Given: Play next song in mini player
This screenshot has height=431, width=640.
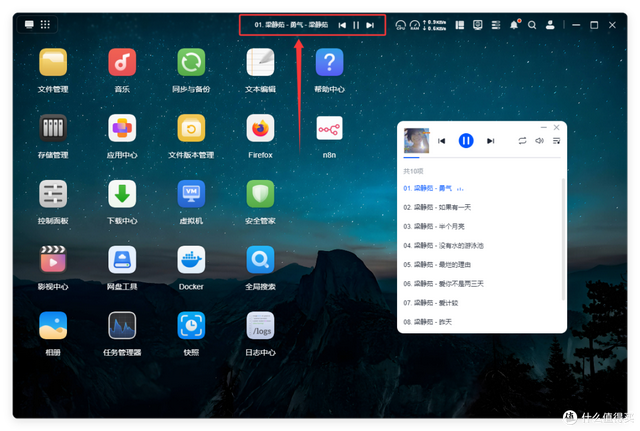Looking at the screenshot, I should coord(491,141).
